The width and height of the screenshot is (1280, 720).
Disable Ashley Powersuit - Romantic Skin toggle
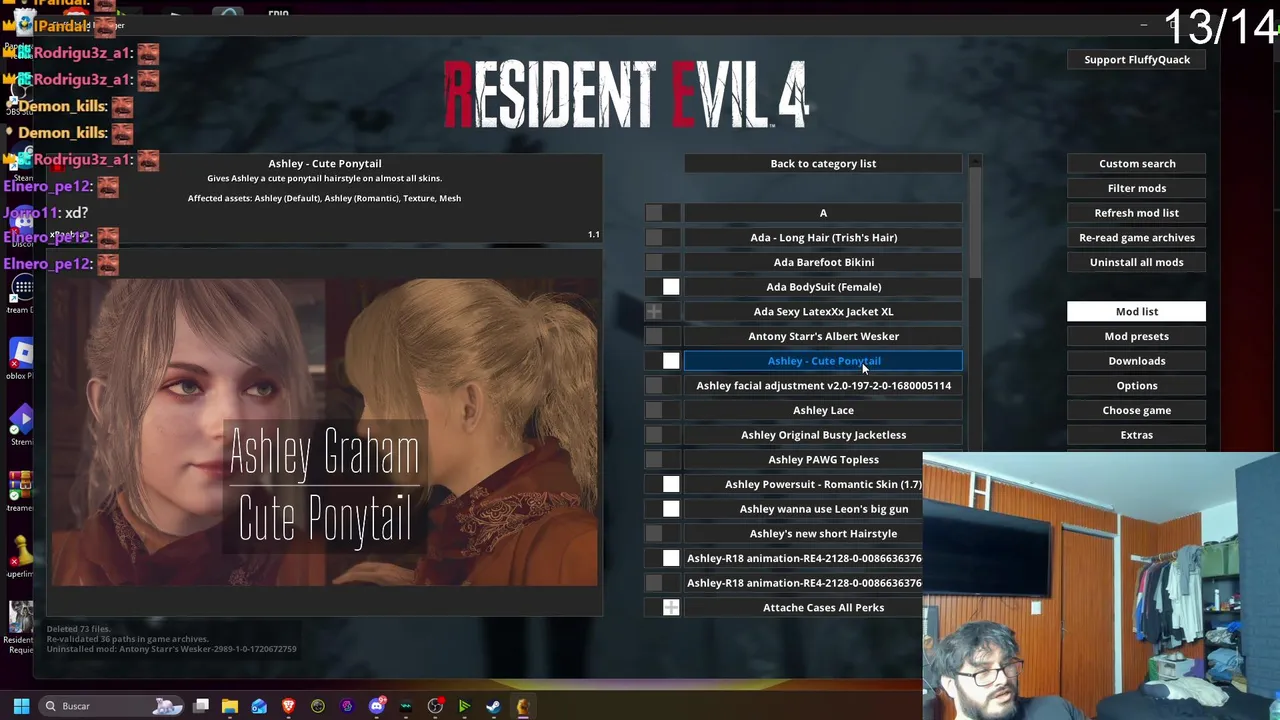(x=662, y=484)
